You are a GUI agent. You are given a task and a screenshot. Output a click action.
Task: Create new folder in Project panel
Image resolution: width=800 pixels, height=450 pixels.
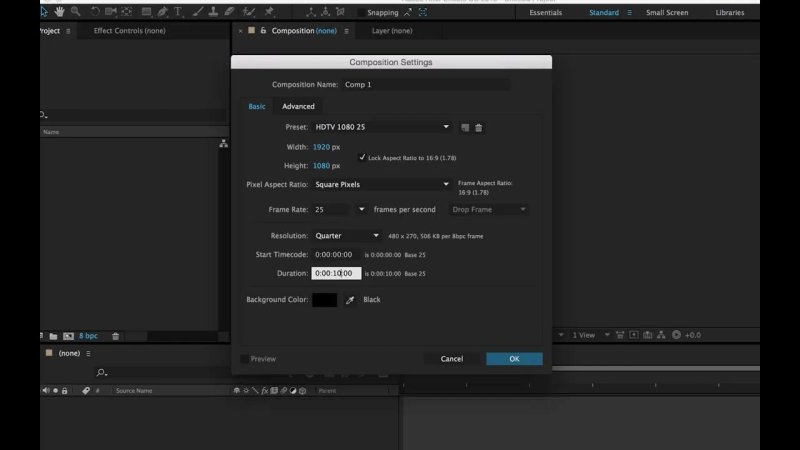click(x=53, y=336)
